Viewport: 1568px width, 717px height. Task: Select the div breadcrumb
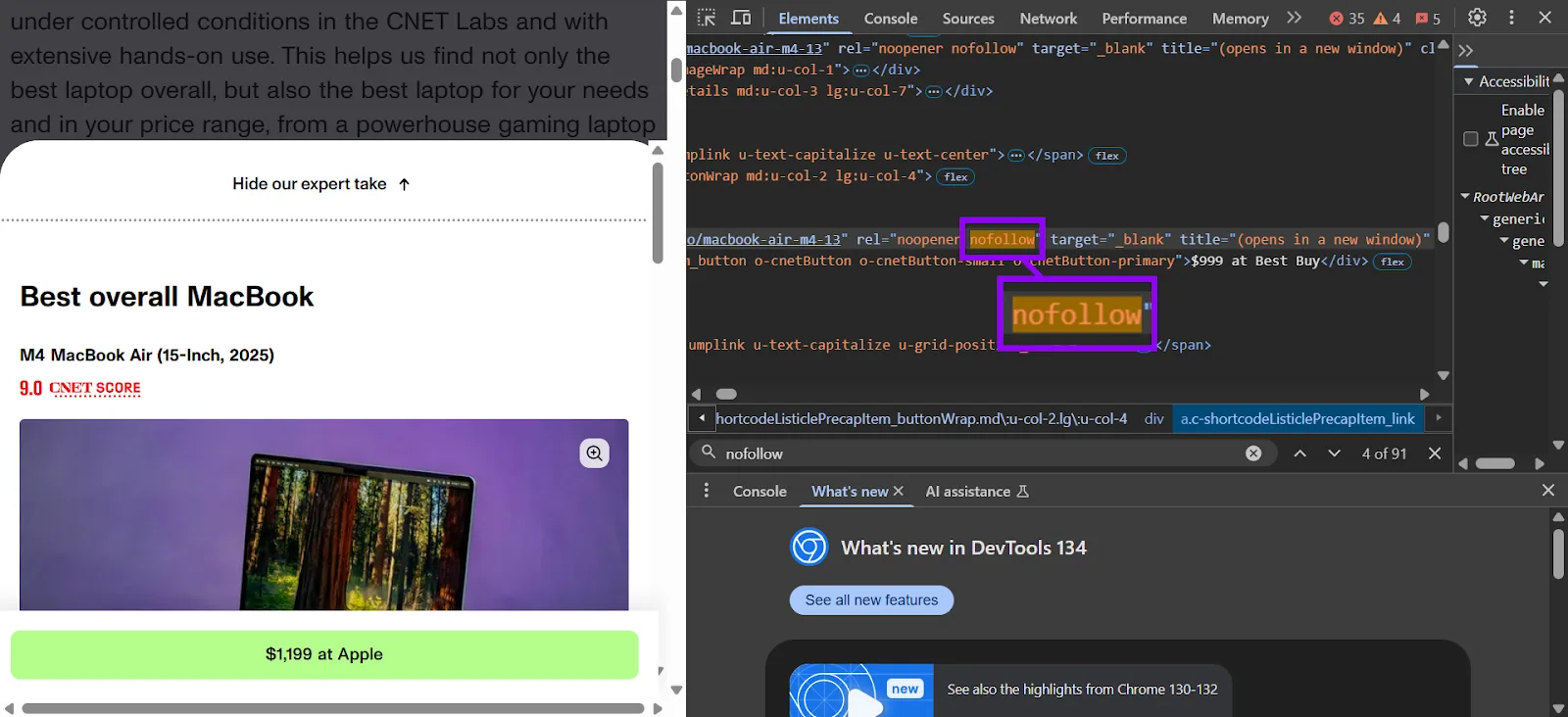click(1153, 418)
